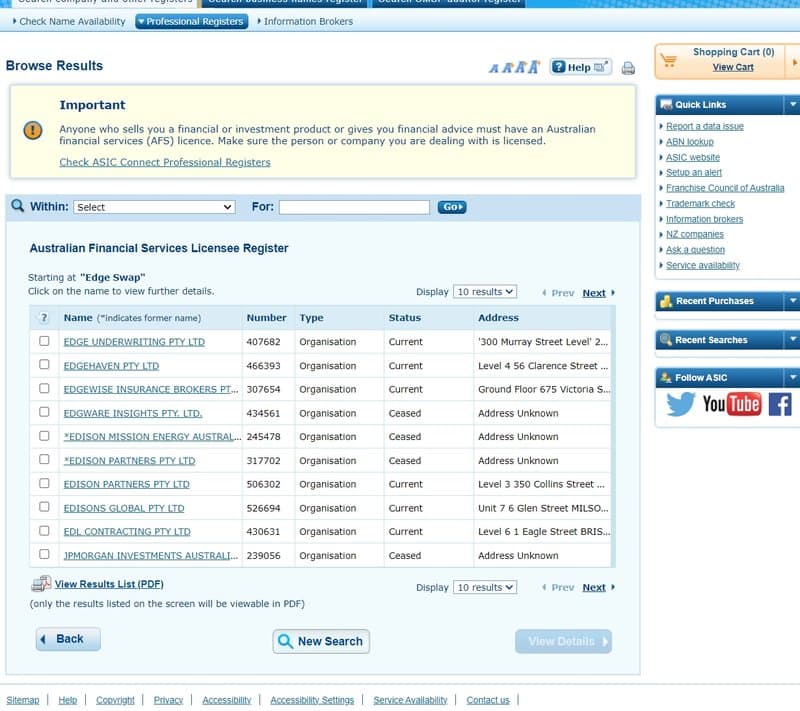
Task: Open footer Sitemap link
Action: pos(22,700)
